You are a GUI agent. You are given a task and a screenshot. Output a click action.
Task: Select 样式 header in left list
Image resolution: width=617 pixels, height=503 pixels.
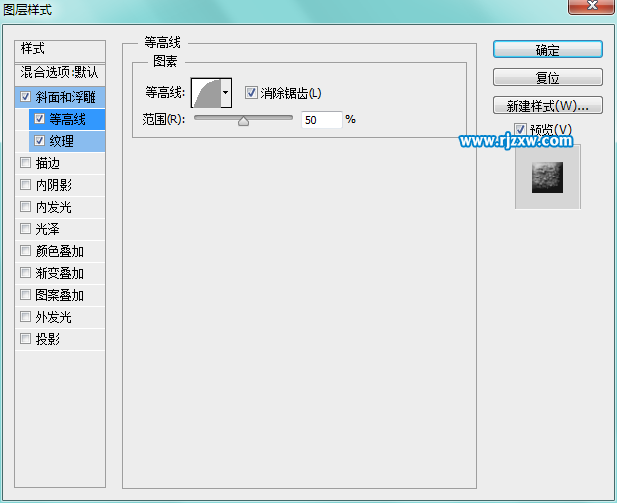(60, 50)
